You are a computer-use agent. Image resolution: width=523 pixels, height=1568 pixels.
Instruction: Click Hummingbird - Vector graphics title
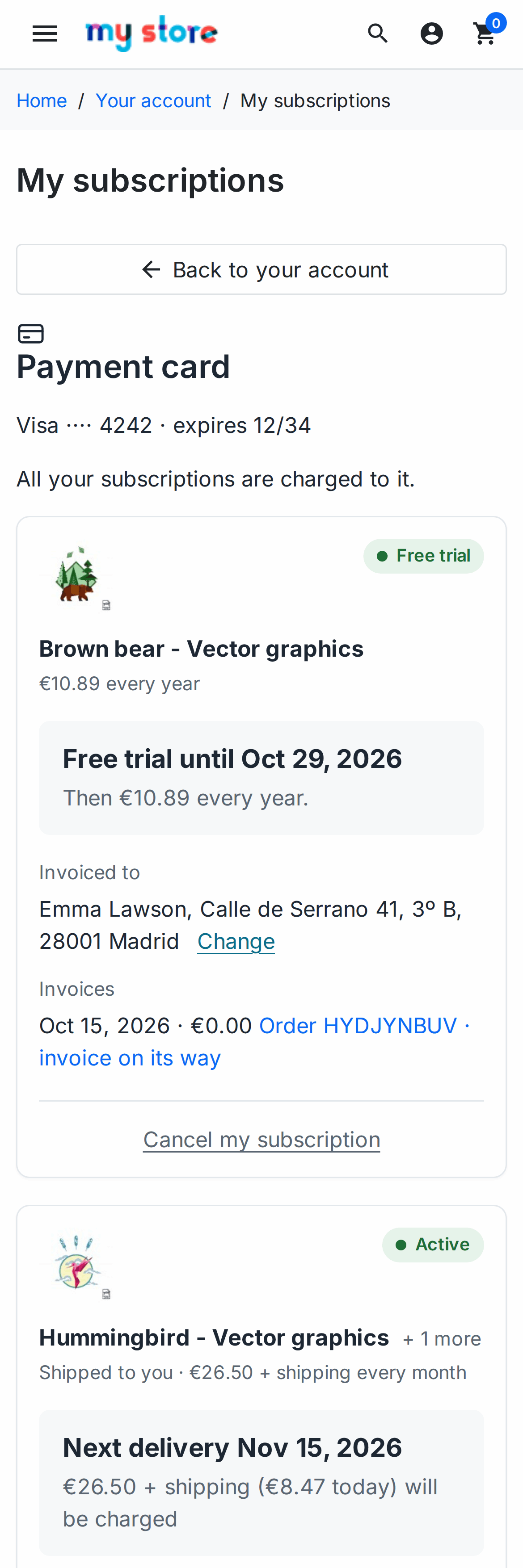214,1337
